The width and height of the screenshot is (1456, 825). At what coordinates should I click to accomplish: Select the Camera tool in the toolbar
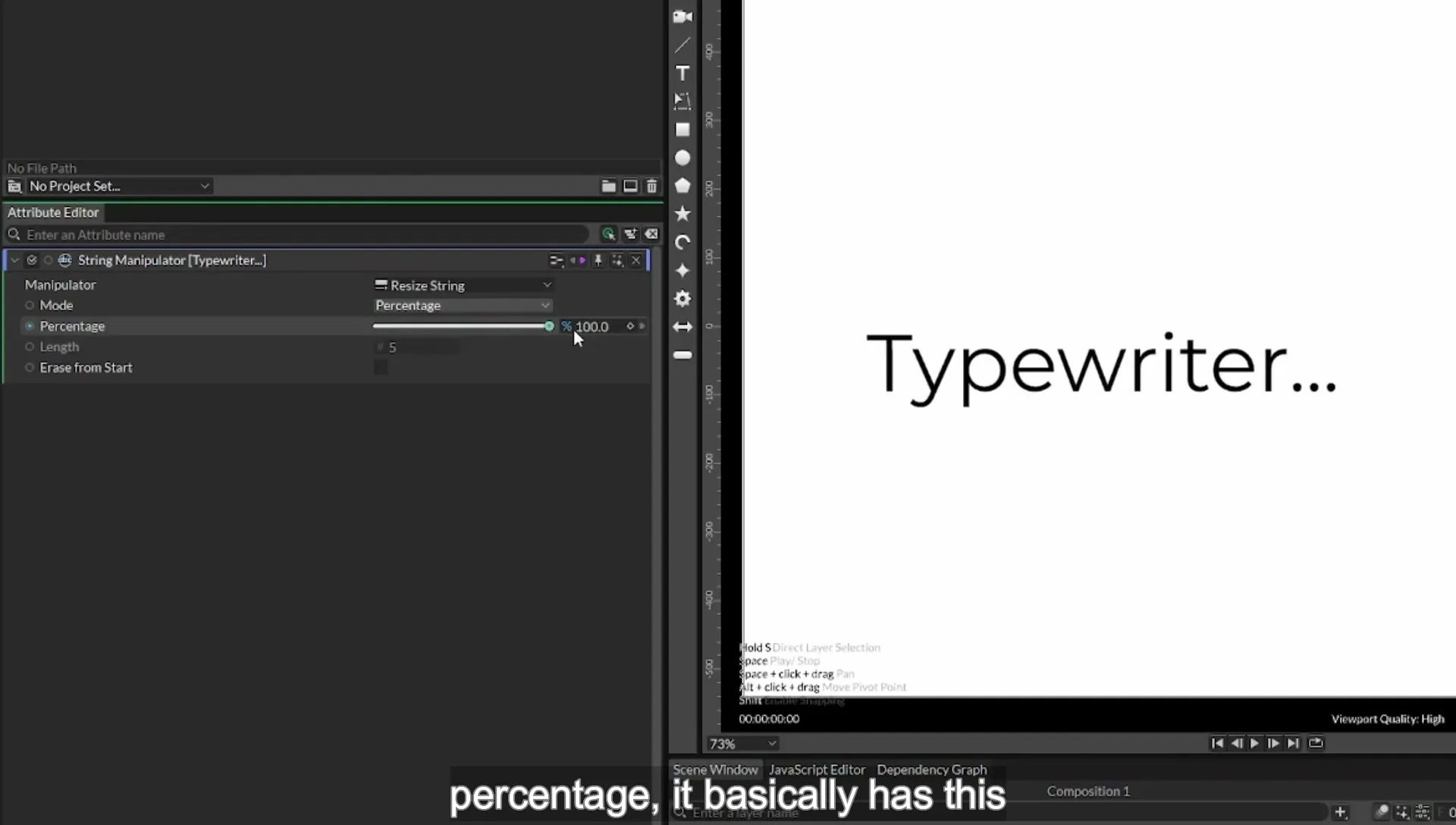tap(682, 17)
